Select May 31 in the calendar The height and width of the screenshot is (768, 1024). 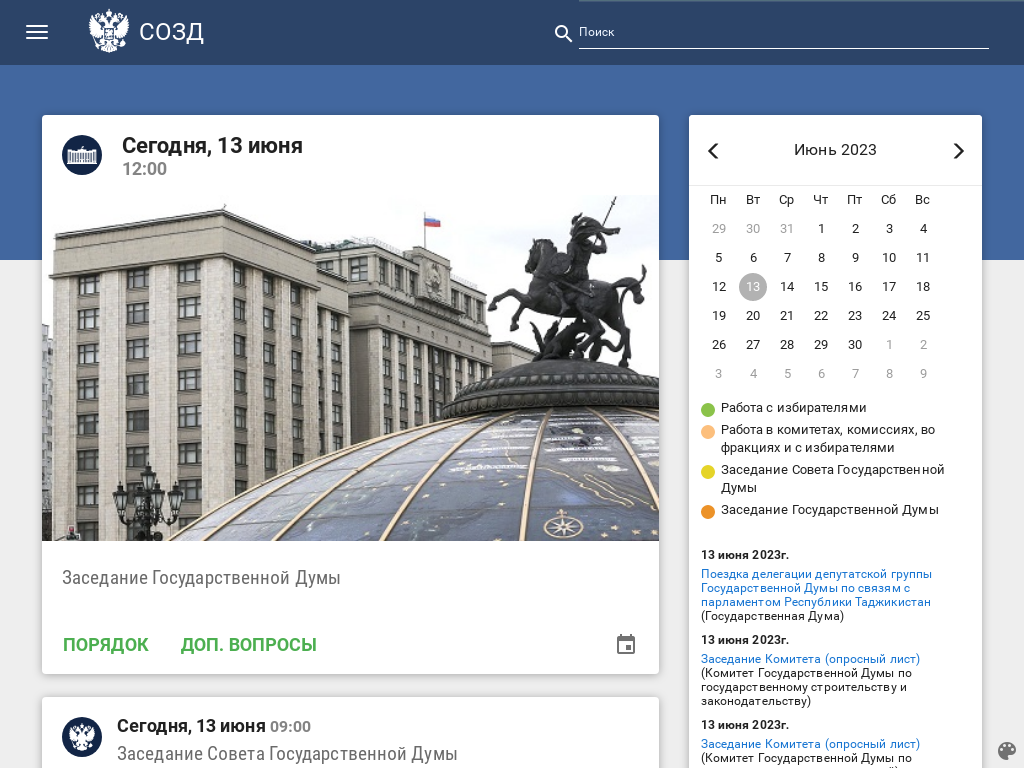click(787, 229)
